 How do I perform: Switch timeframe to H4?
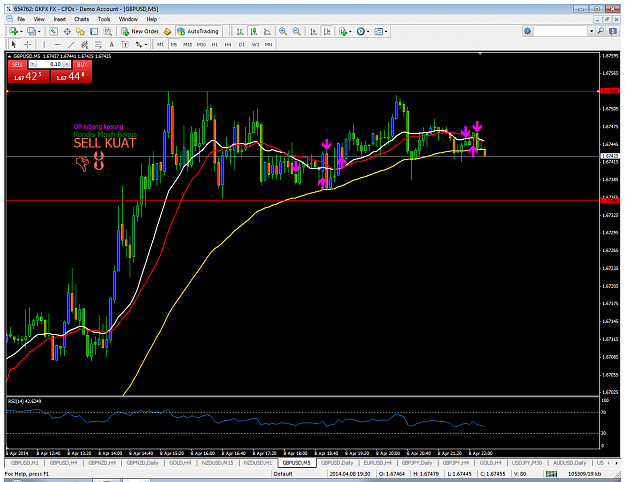point(228,45)
